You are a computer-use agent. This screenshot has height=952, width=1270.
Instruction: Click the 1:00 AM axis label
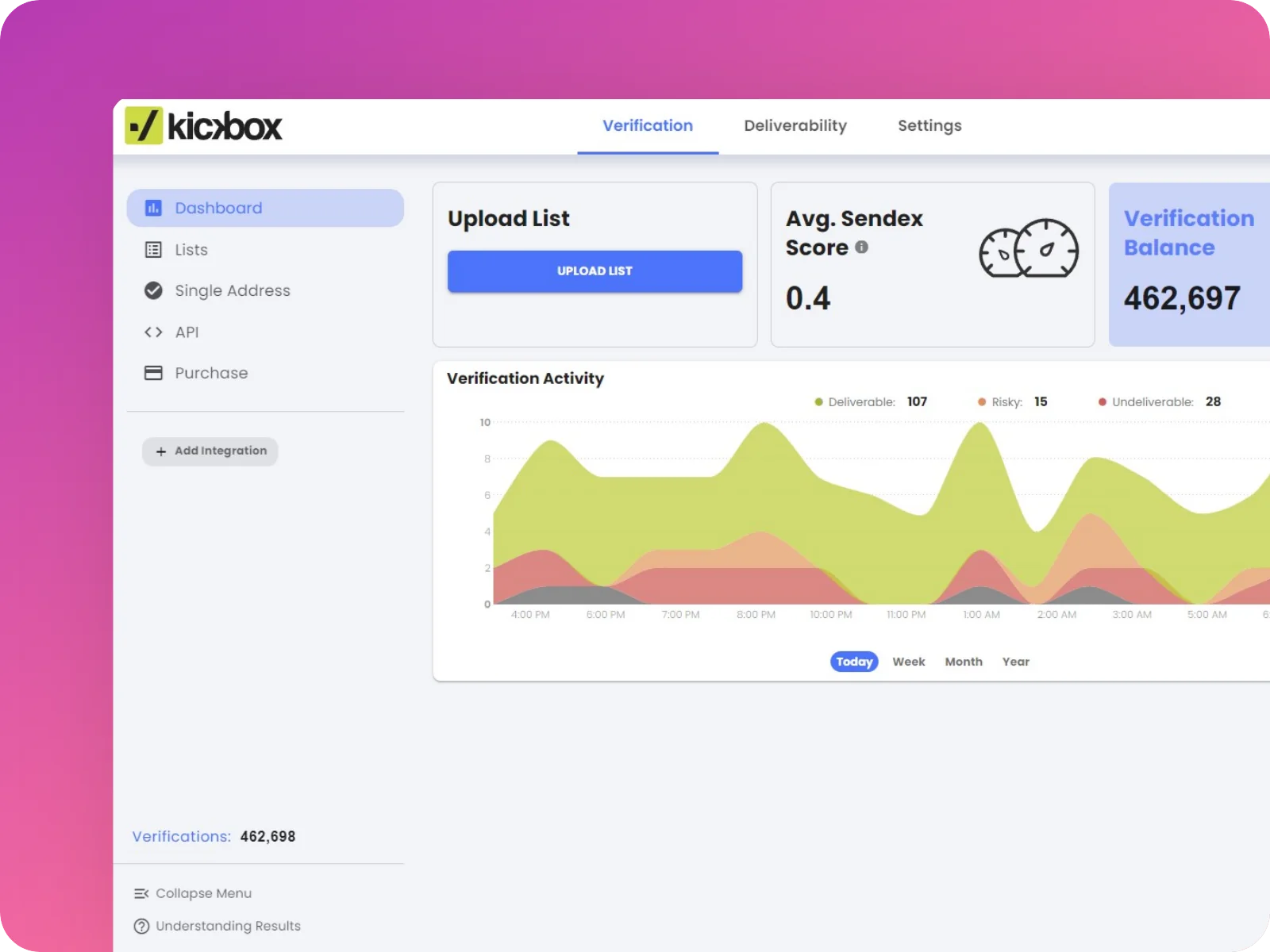(982, 615)
